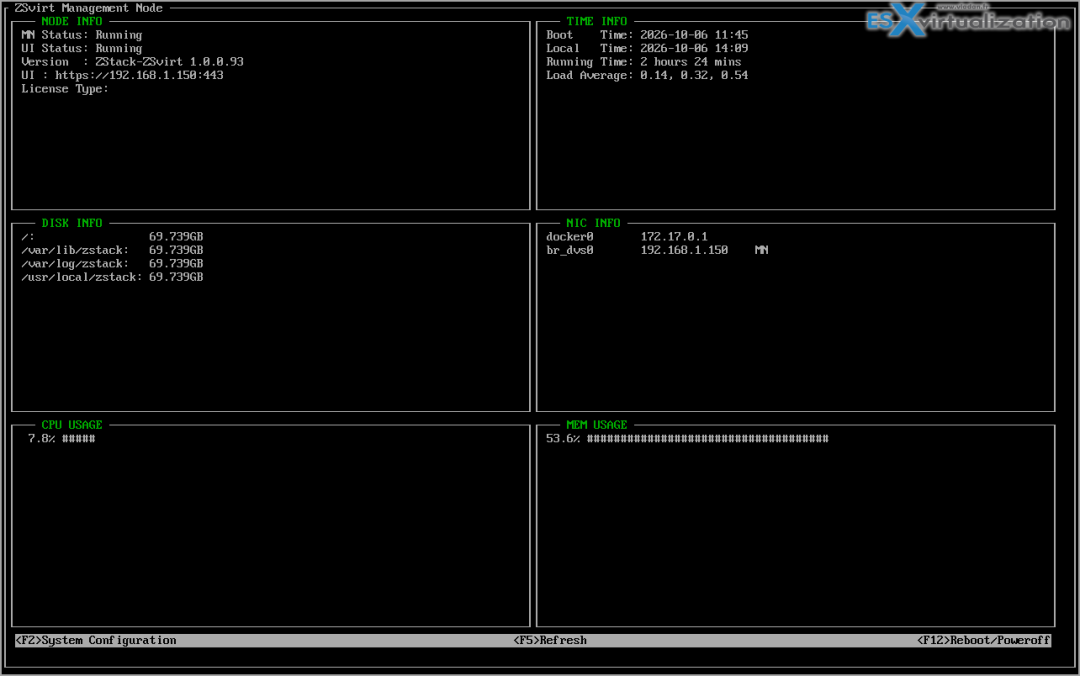
Task: Click the br_dvs0 interface row
Action: coord(657,250)
